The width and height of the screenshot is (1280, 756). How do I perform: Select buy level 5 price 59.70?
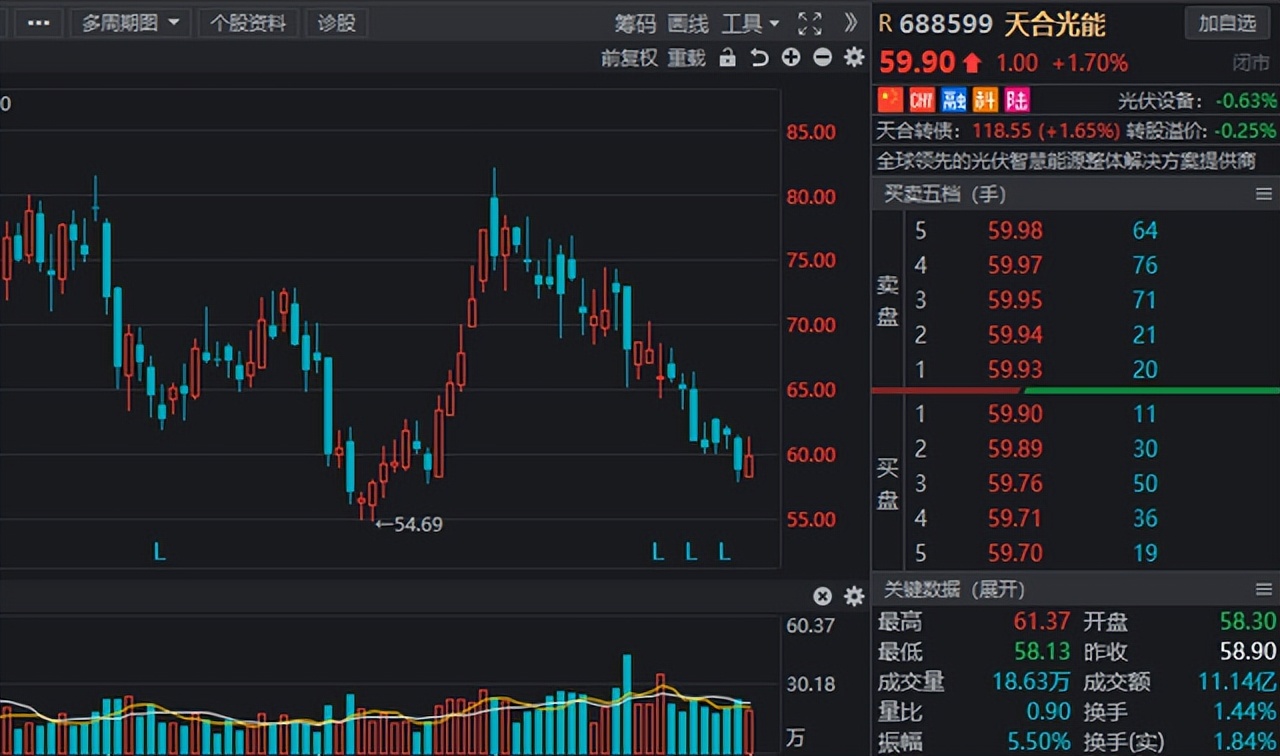click(1015, 553)
